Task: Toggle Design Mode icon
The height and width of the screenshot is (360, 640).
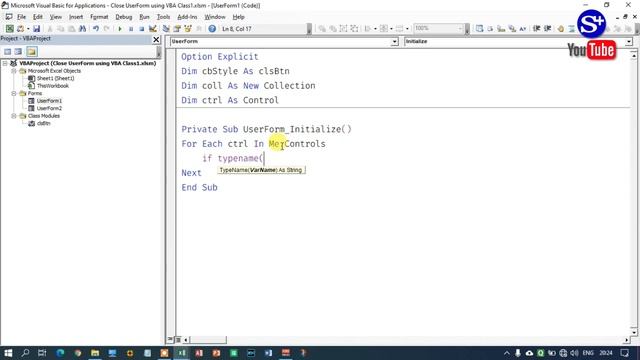Action: 153,29
